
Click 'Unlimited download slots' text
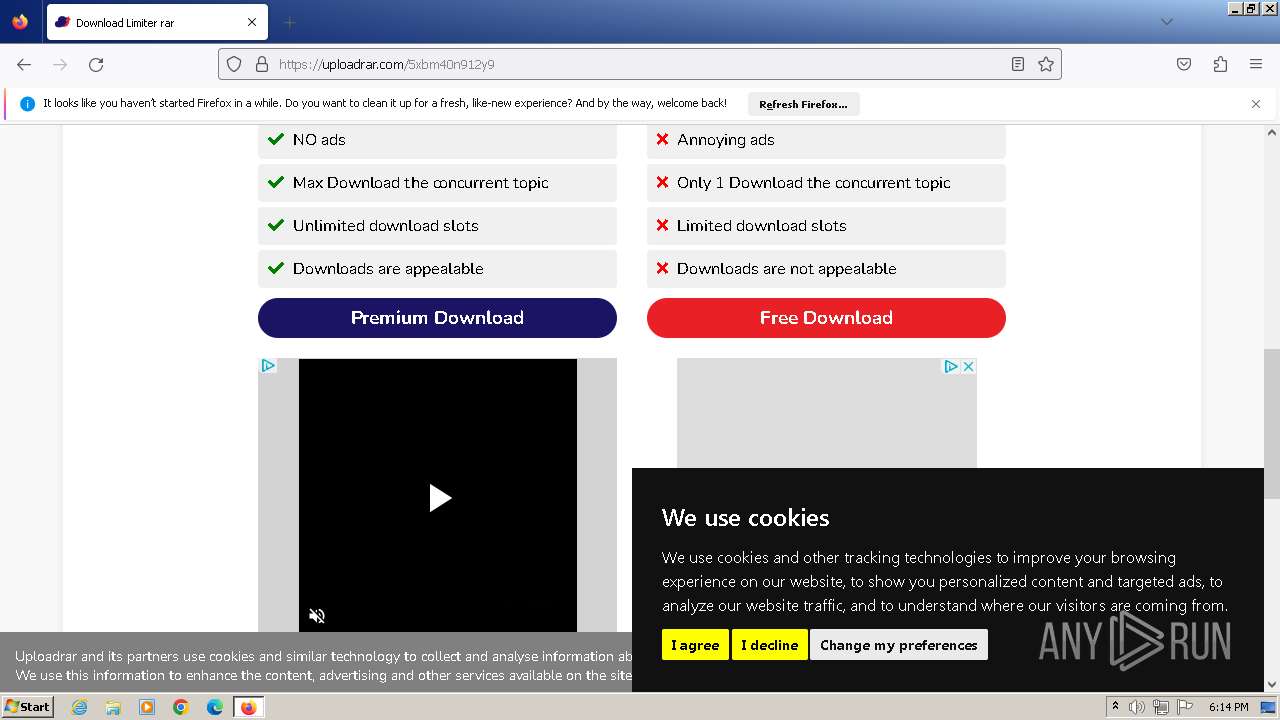386,226
